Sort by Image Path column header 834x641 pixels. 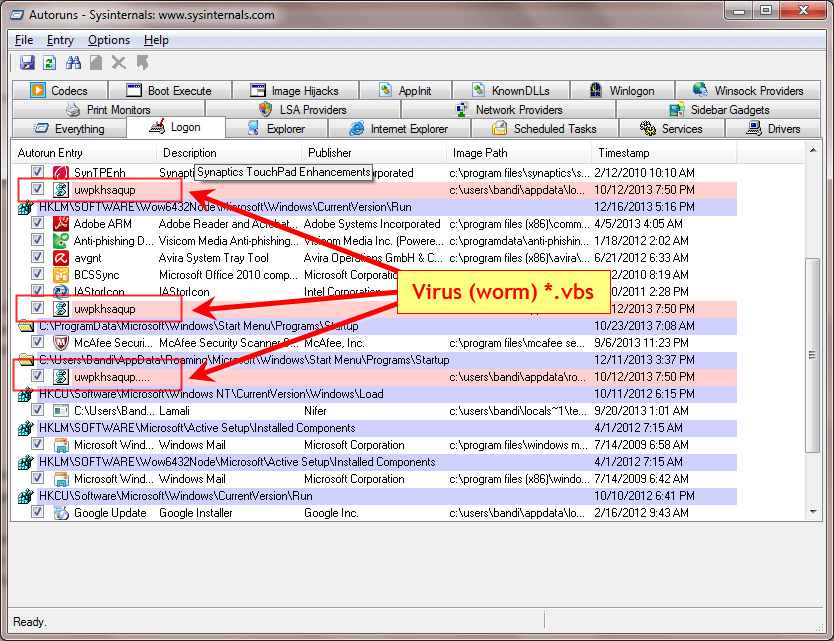coord(519,153)
